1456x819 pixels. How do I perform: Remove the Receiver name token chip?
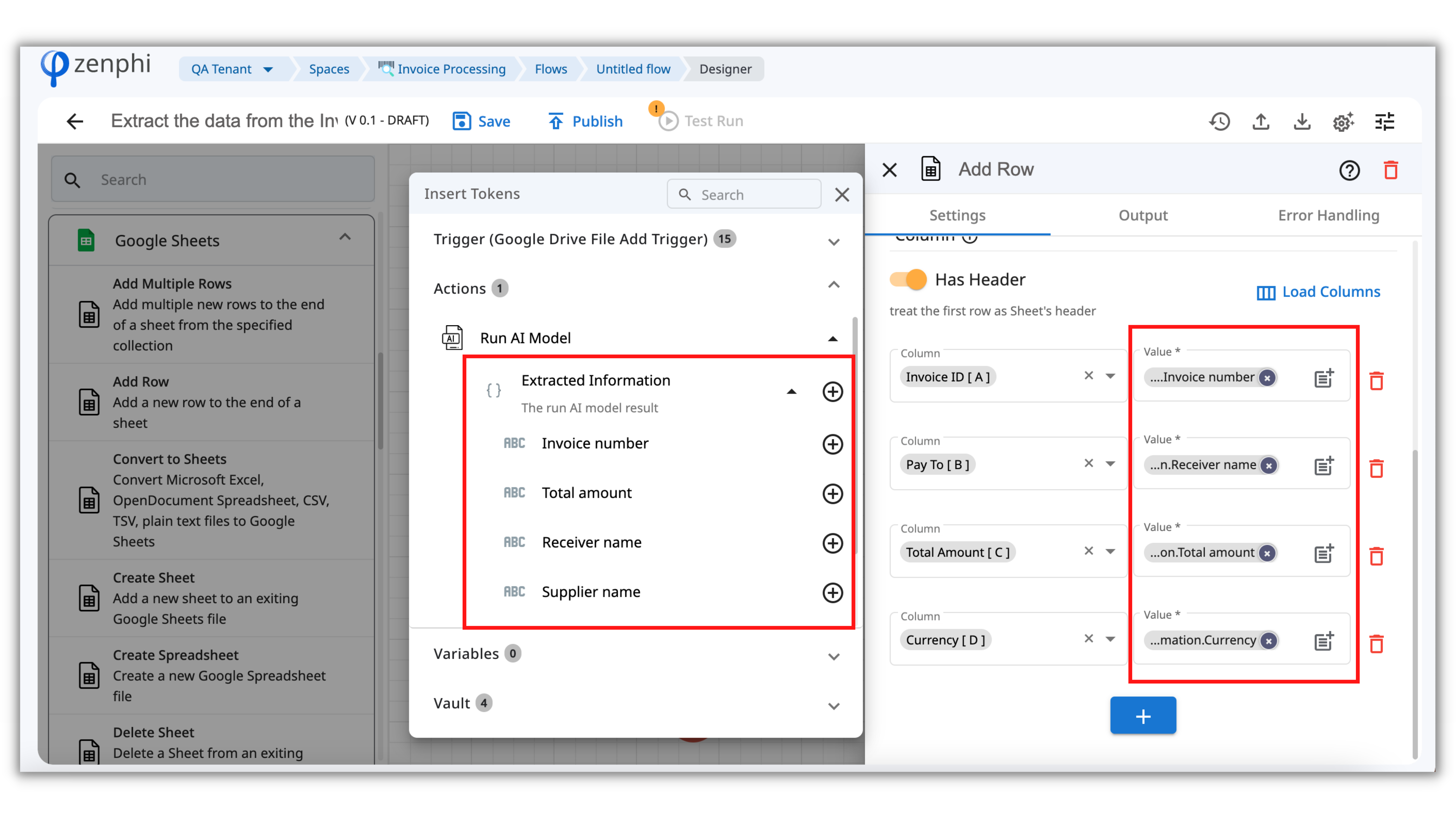tap(1269, 465)
